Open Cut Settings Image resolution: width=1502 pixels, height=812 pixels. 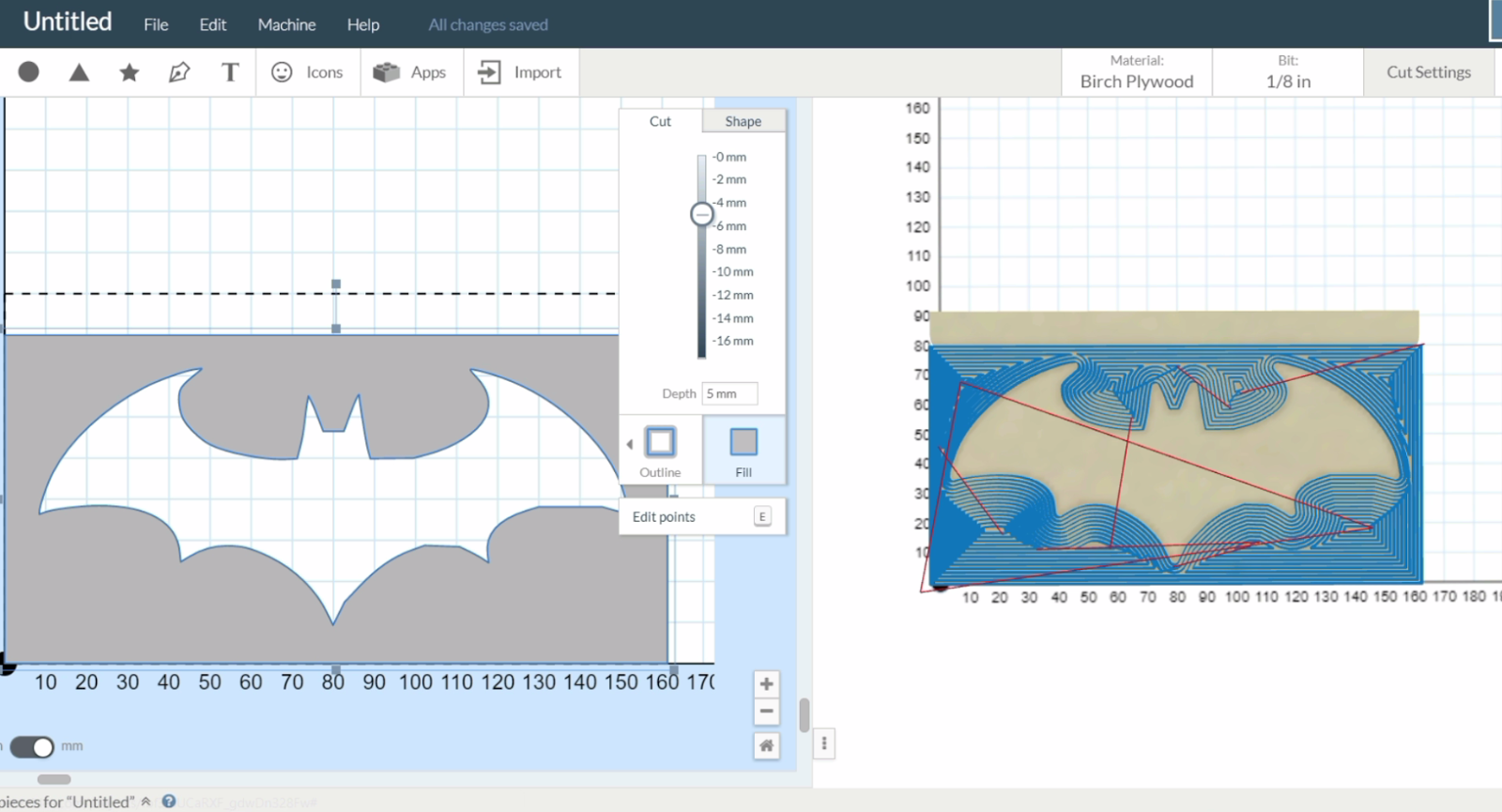point(1429,72)
